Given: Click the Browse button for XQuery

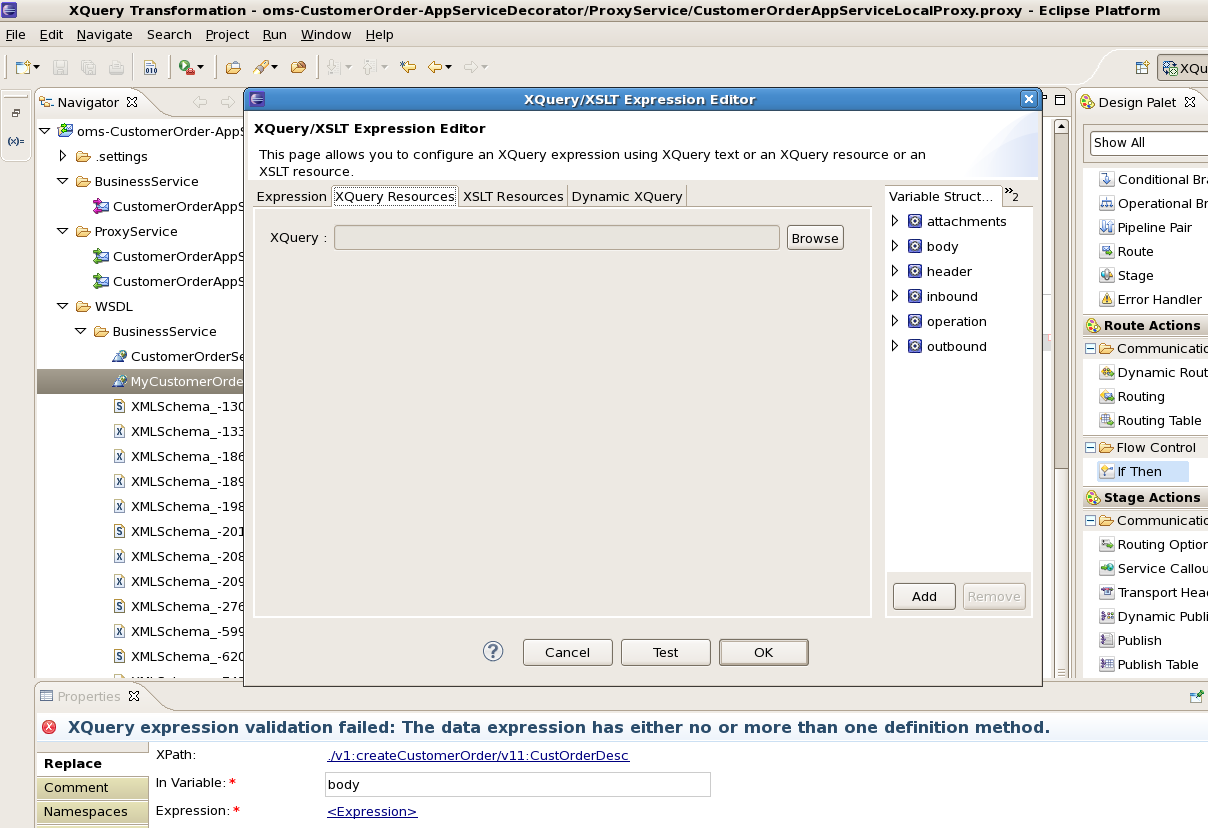Looking at the screenshot, I should (815, 238).
